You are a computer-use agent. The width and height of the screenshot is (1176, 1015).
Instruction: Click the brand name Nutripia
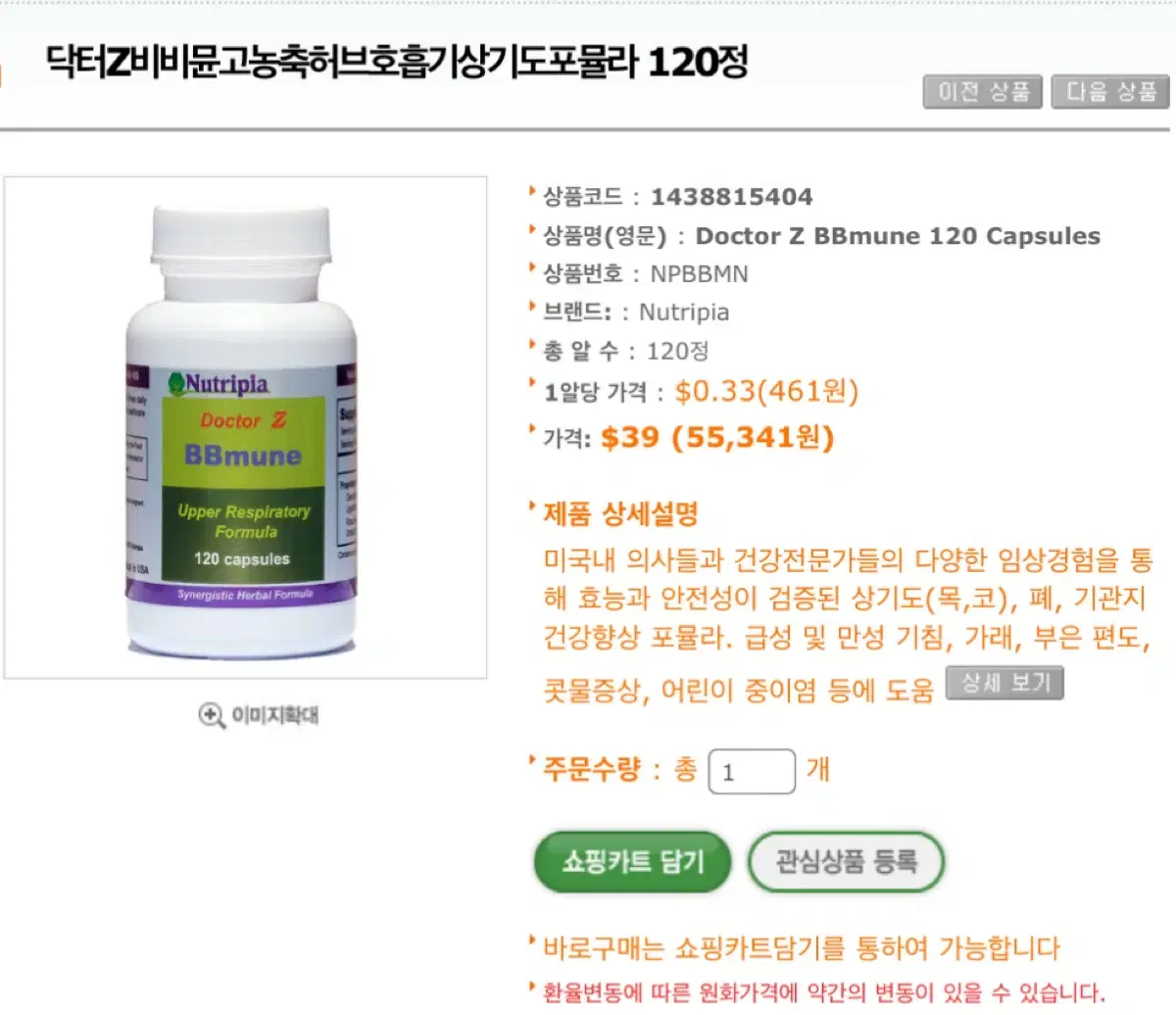tap(684, 313)
